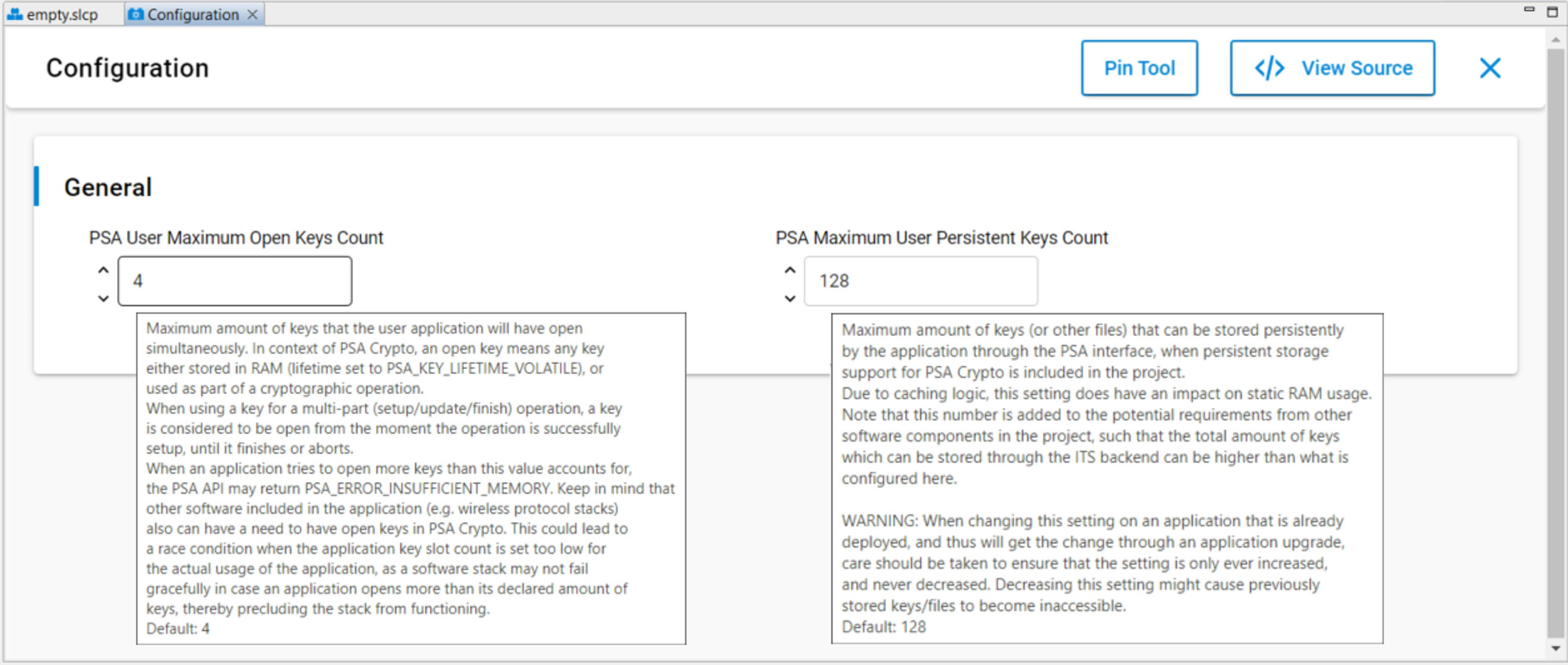The width and height of the screenshot is (1568, 665).
Task: Click the Persistent Keys Count description tooltip
Action: tap(1106, 478)
